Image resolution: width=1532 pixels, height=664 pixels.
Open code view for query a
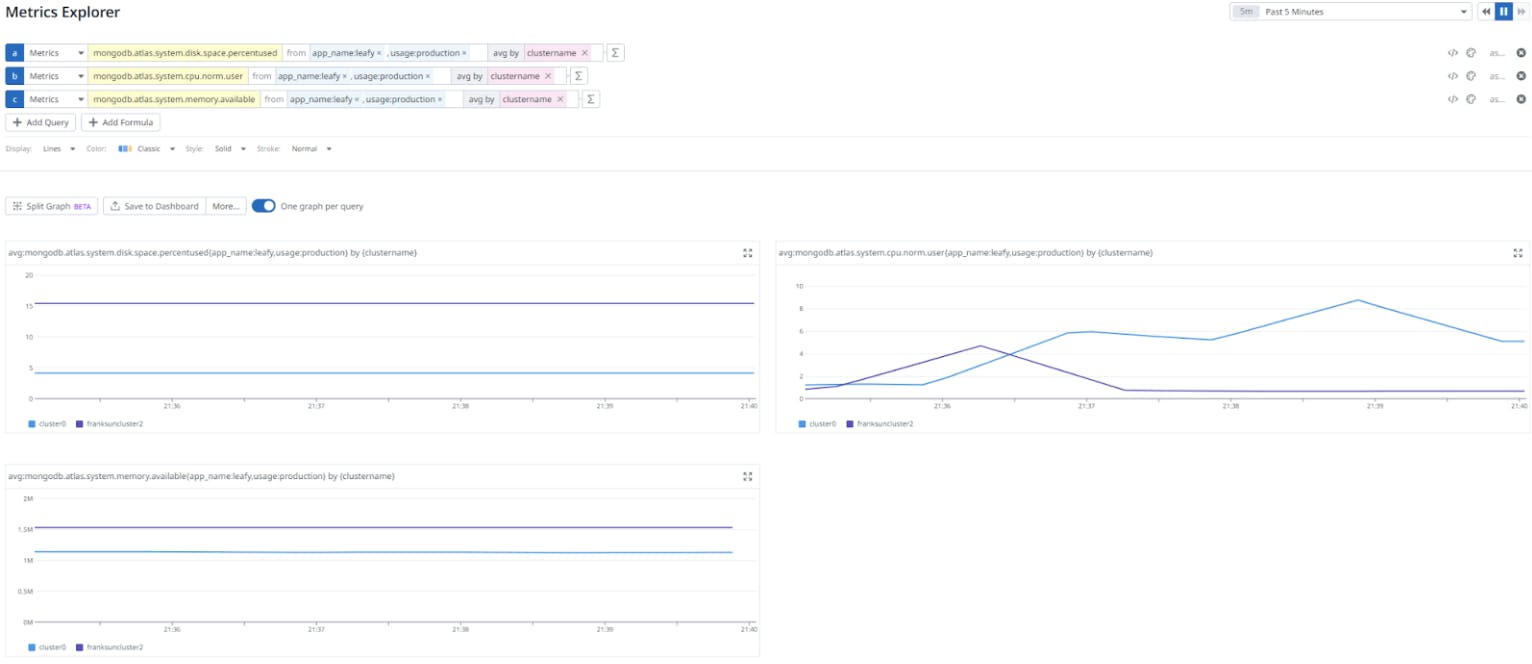(1453, 52)
